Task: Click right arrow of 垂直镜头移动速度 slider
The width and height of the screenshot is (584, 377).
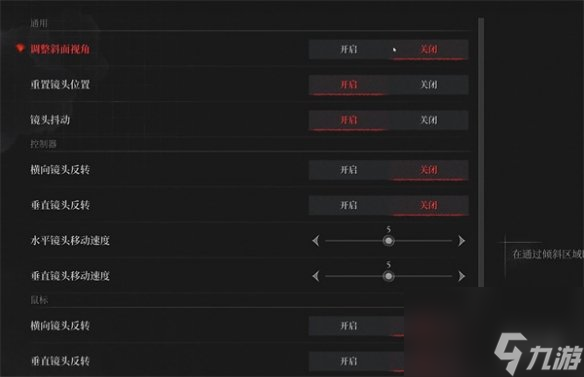Action: point(461,276)
